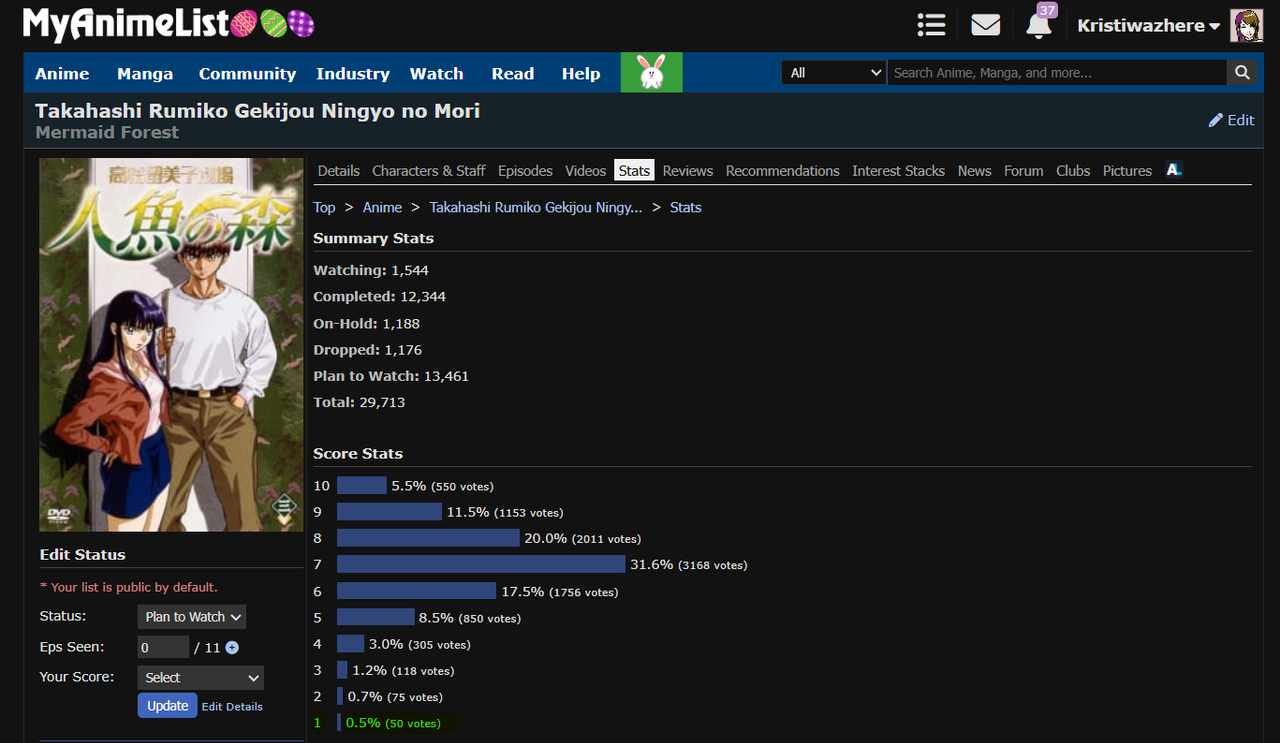The height and width of the screenshot is (743, 1280).
Task: Switch to the Details tab
Action: 339,171
